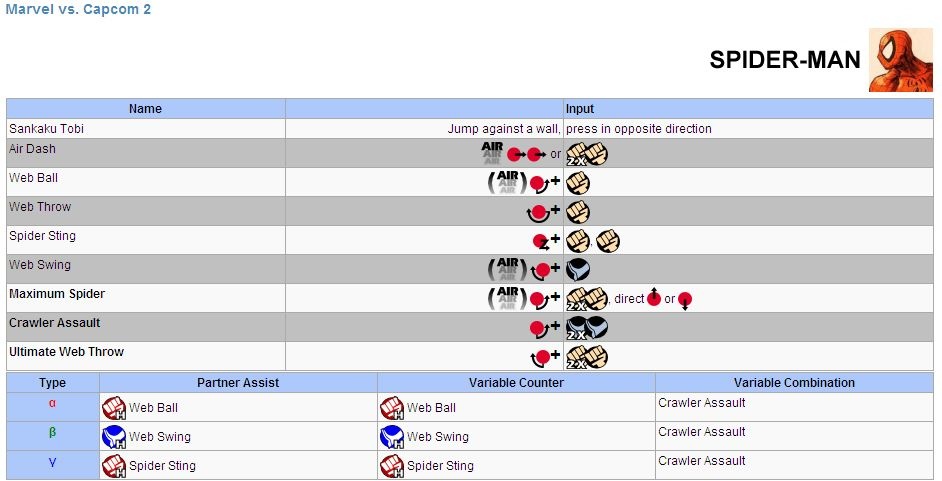Screen dimensions: 942x481
Task: Click the AIR icon in Web Swing row
Action: click(508, 269)
